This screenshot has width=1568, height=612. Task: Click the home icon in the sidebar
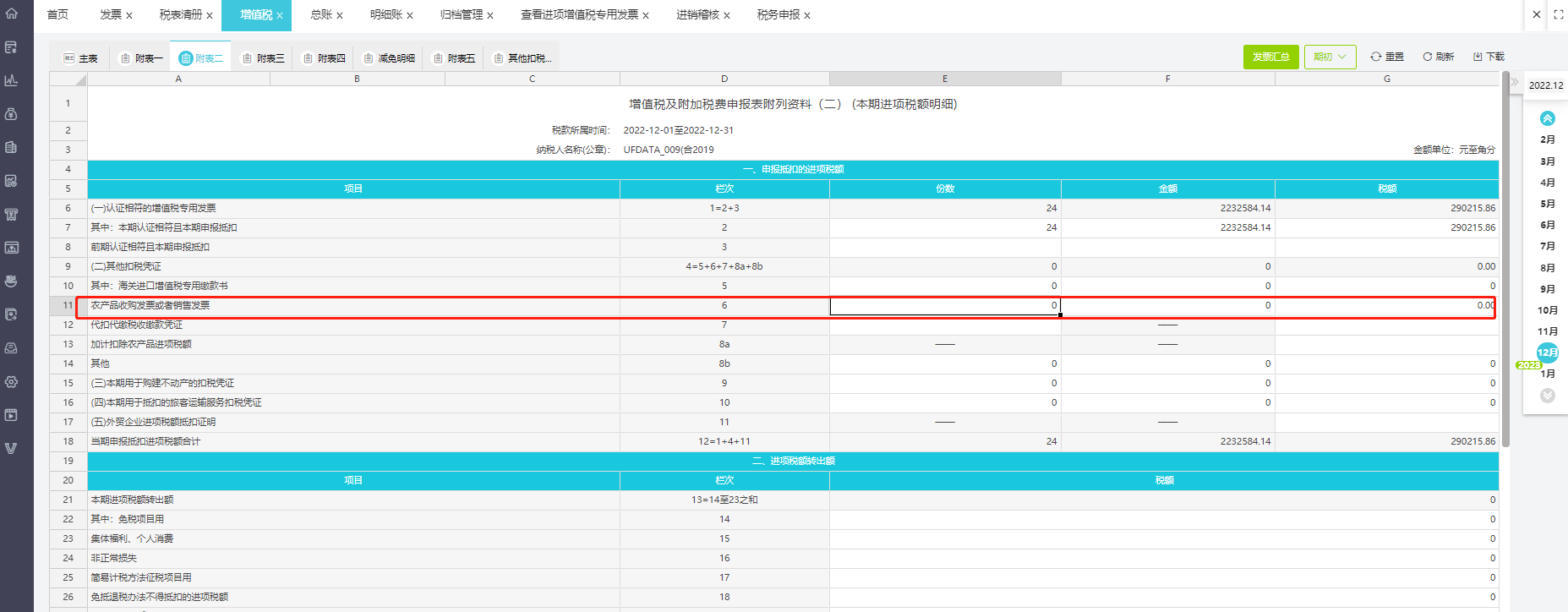12,14
